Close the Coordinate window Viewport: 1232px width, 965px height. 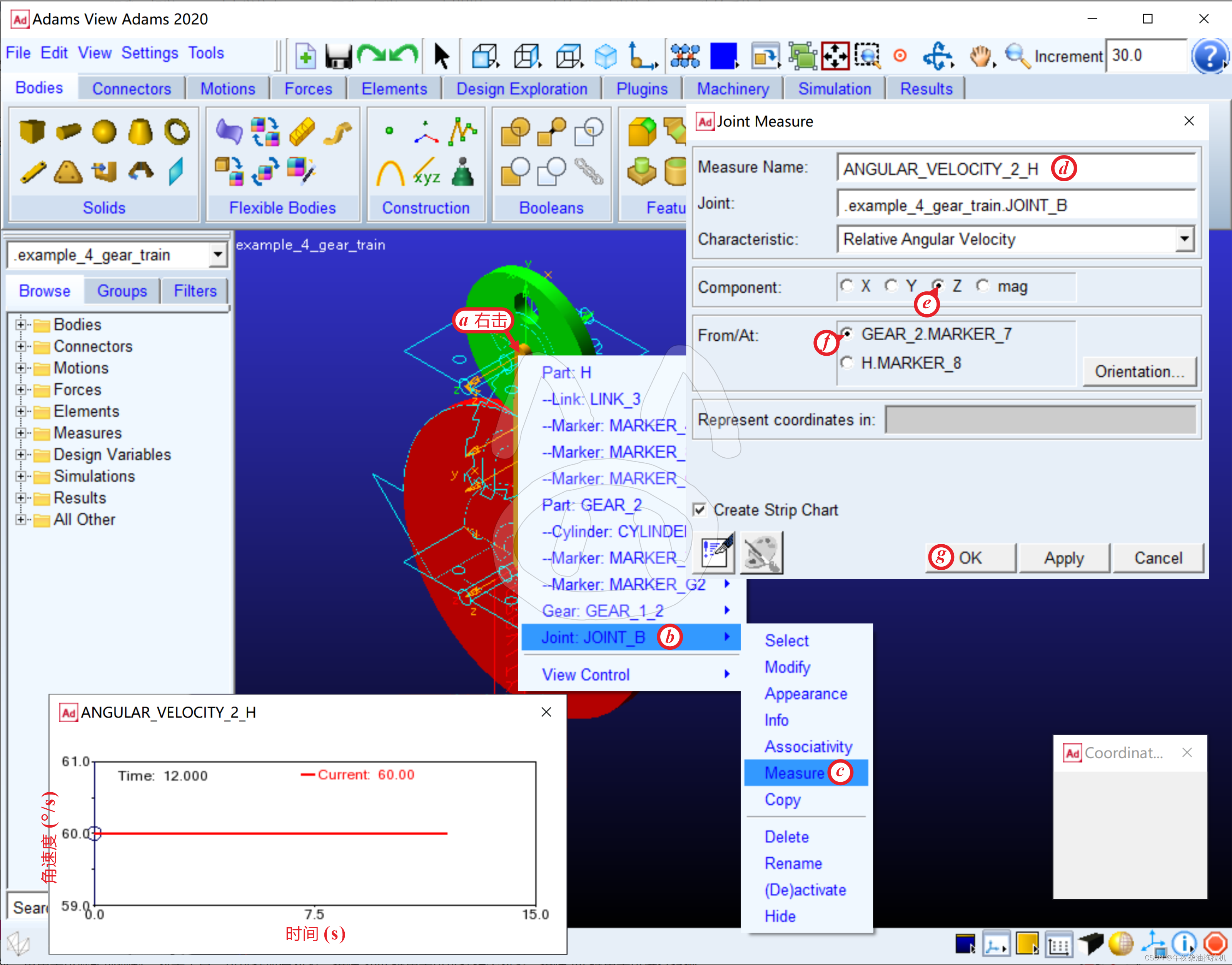(1187, 753)
